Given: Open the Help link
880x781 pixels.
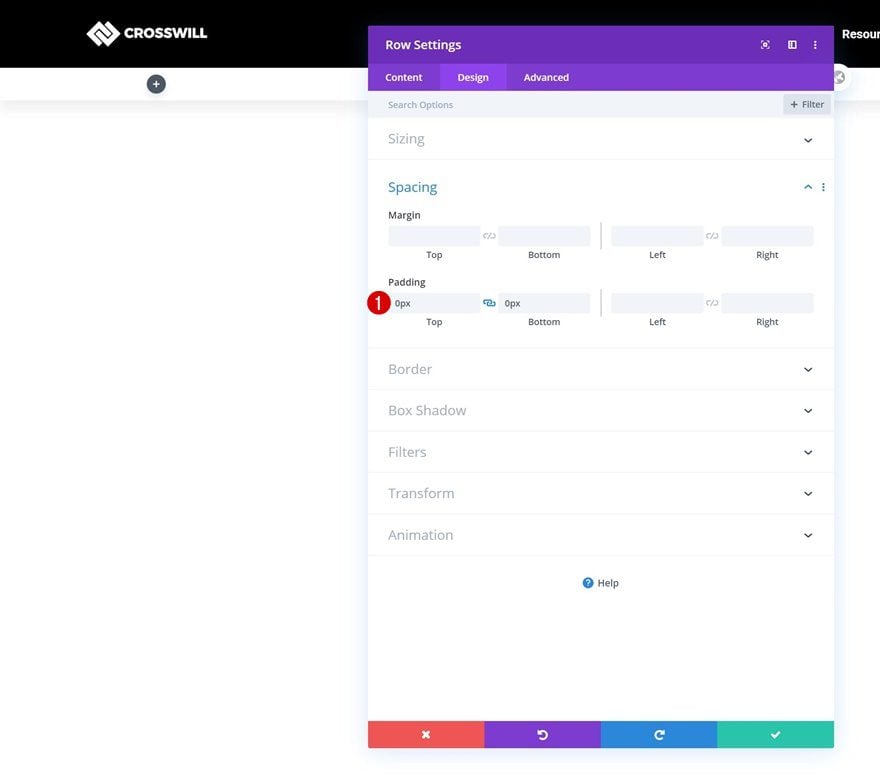Looking at the screenshot, I should [601, 583].
